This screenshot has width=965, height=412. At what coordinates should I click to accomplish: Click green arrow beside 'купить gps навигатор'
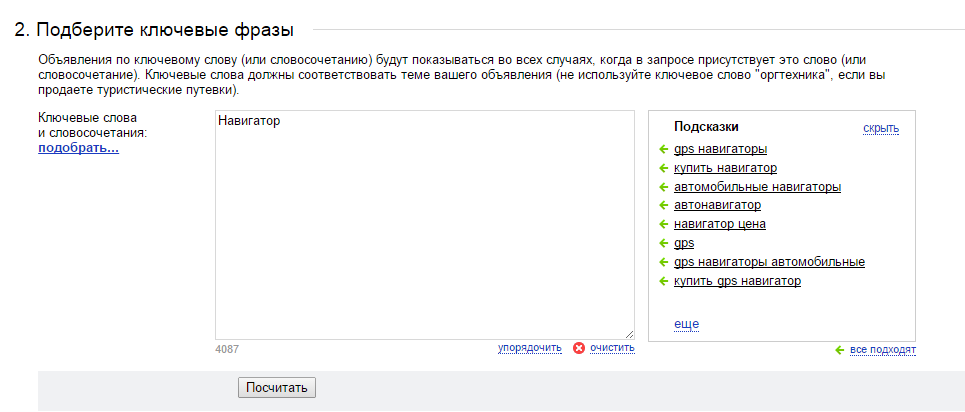pos(663,281)
